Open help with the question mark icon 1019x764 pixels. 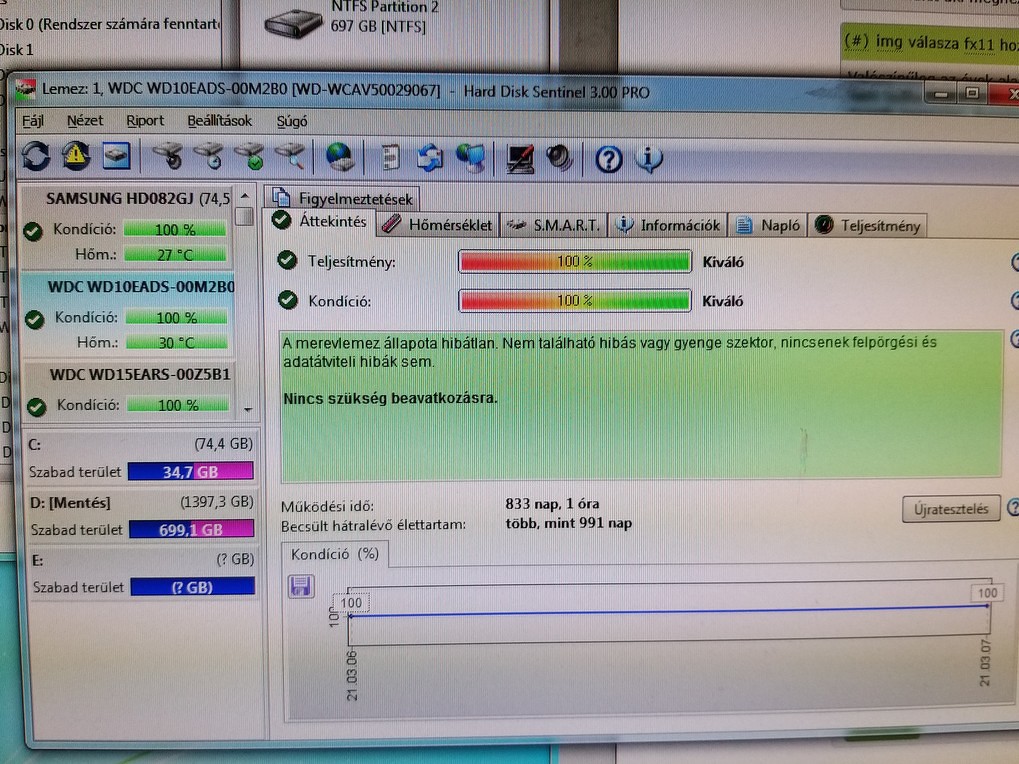[609, 160]
